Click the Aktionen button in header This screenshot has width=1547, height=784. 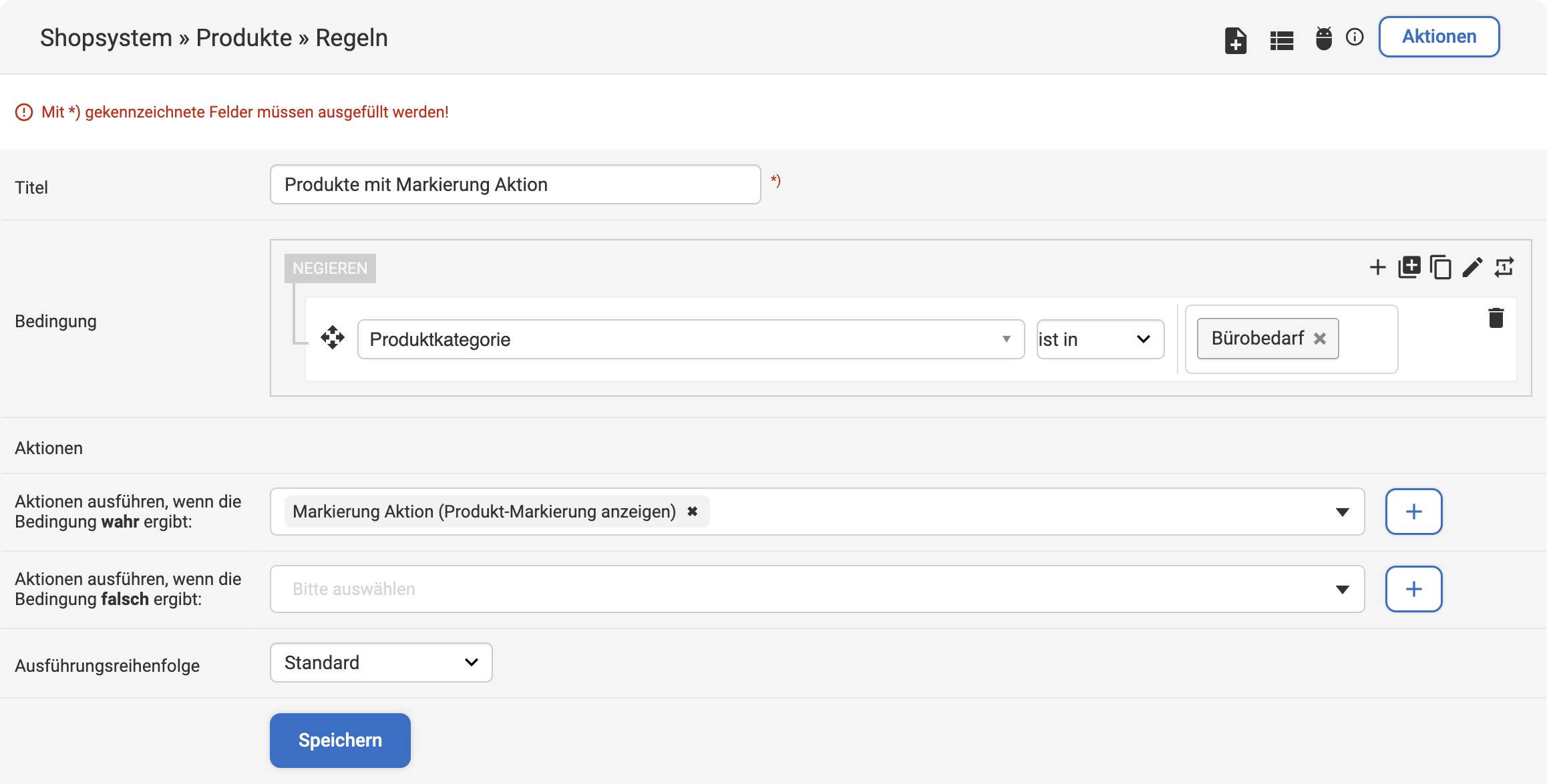pos(1439,37)
